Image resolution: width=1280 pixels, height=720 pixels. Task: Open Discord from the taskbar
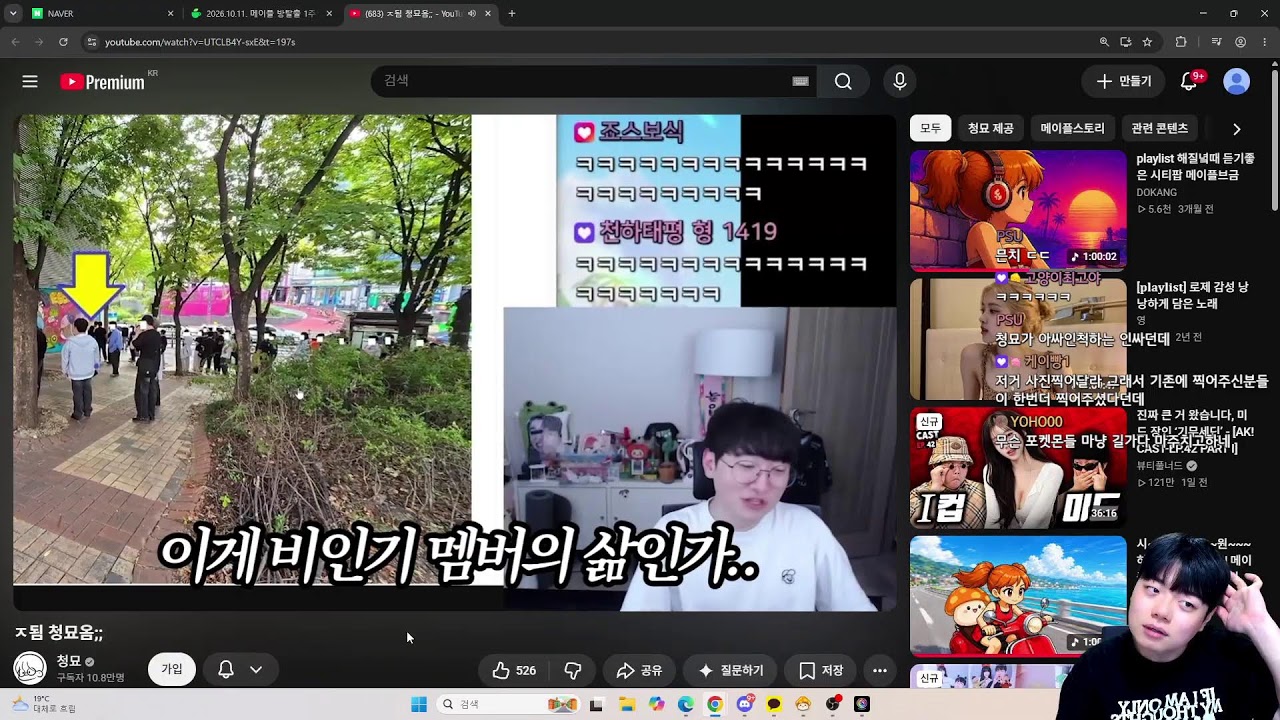tap(744, 704)
